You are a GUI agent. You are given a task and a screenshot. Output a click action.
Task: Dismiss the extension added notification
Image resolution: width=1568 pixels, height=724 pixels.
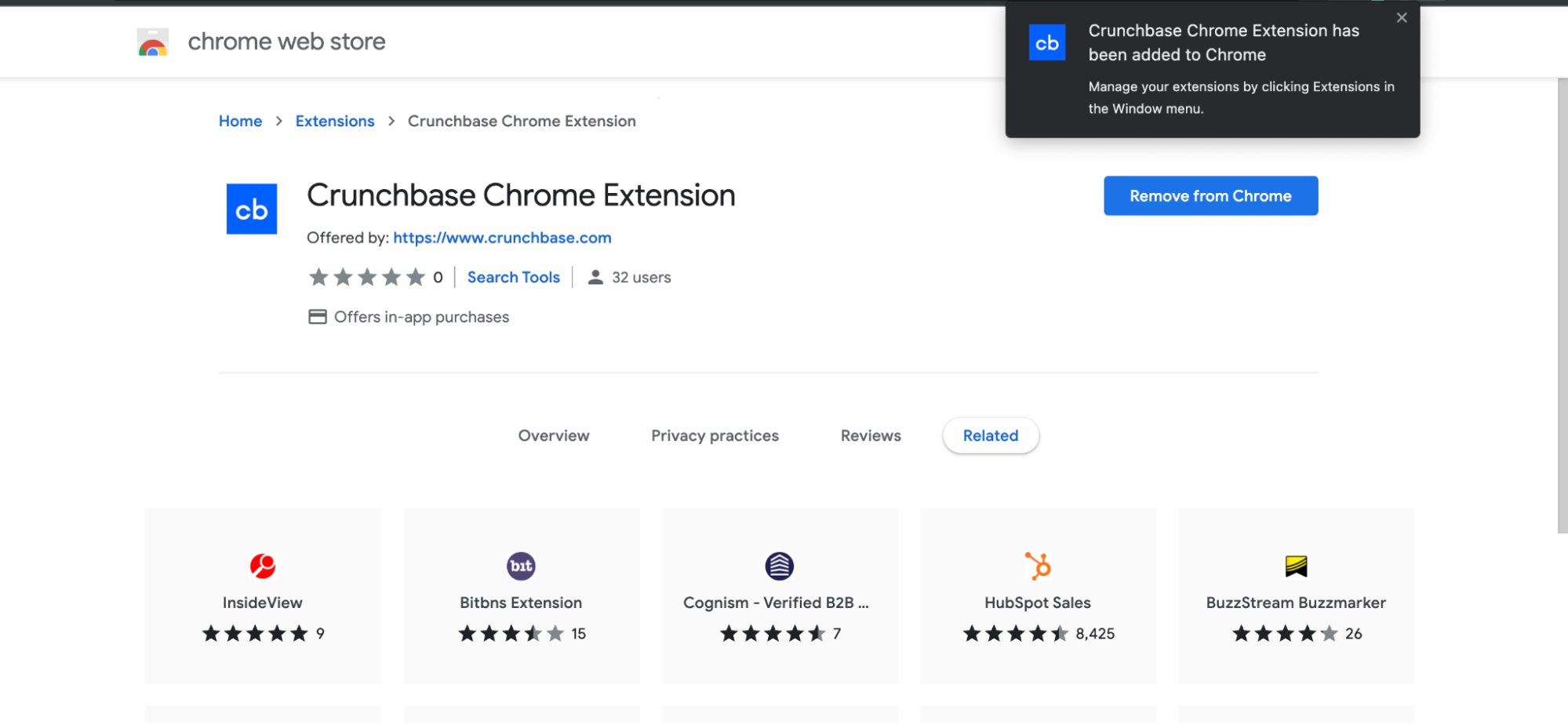1402,17
